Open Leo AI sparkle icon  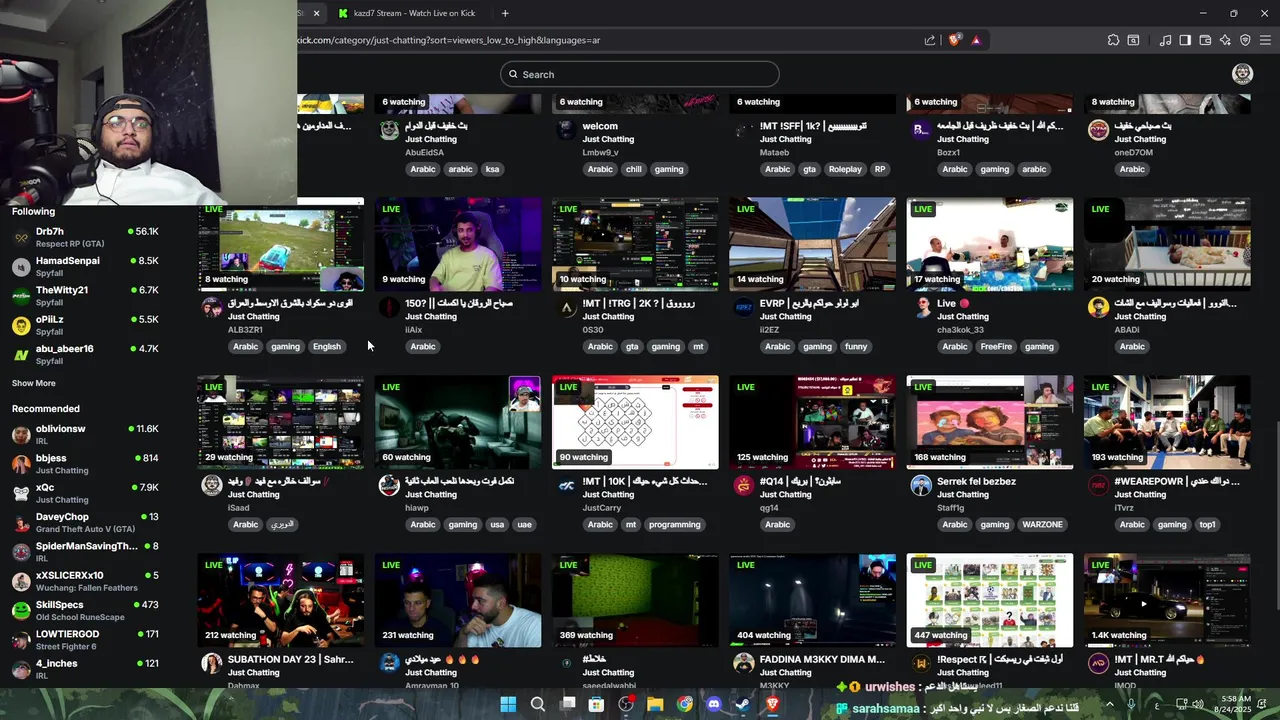pos(1225,40)
